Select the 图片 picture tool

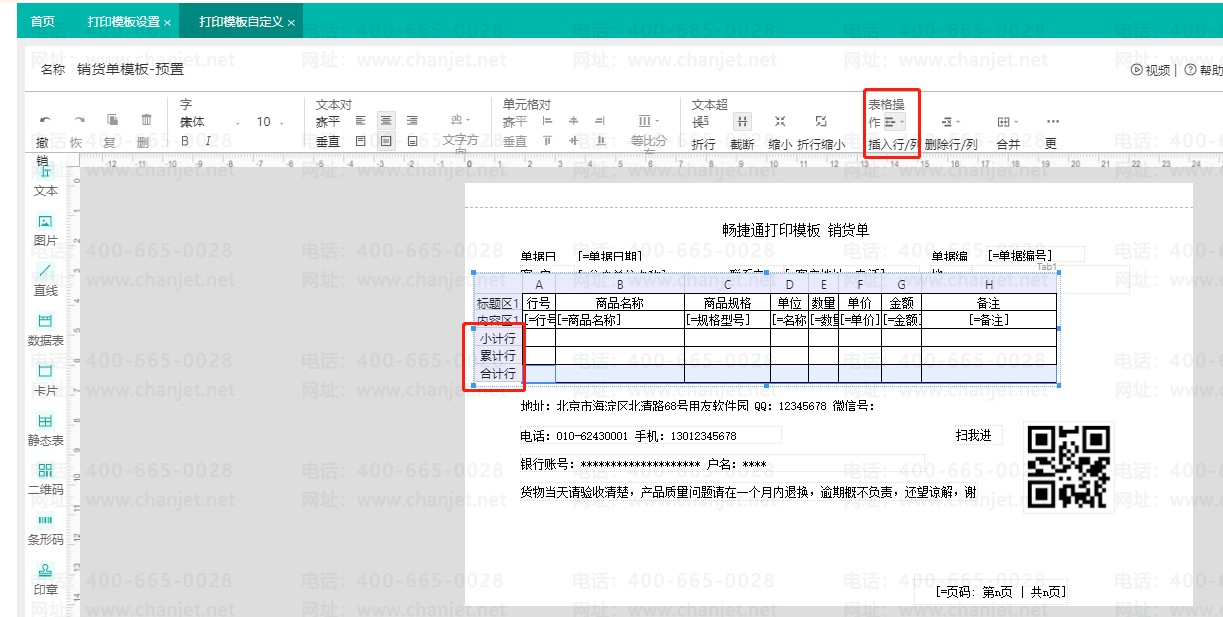pos(45,230)
